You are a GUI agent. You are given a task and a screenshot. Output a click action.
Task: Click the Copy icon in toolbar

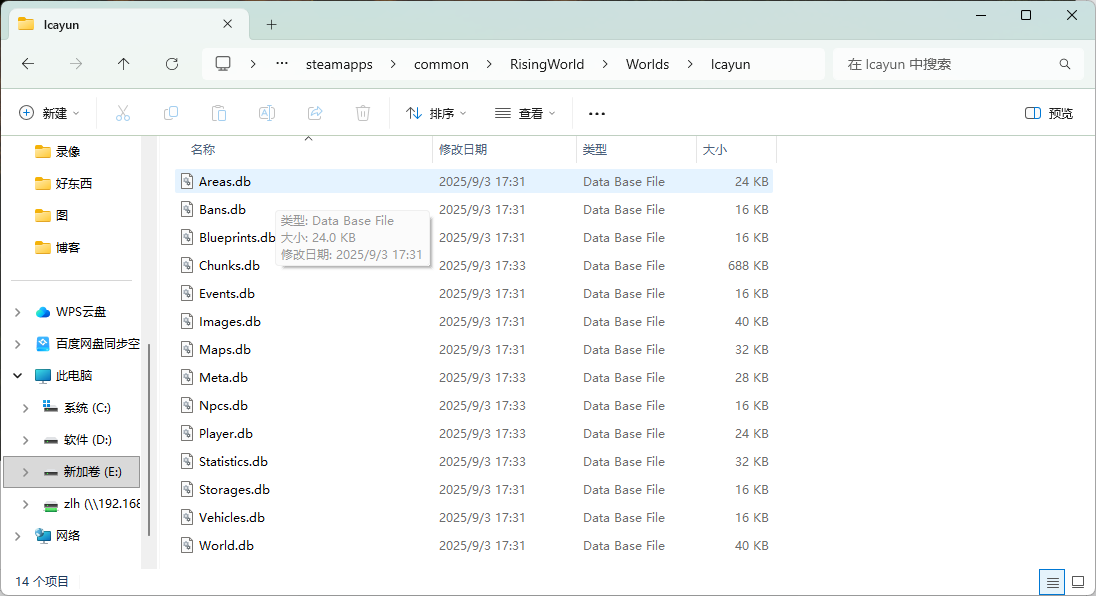tap(171, 113)
